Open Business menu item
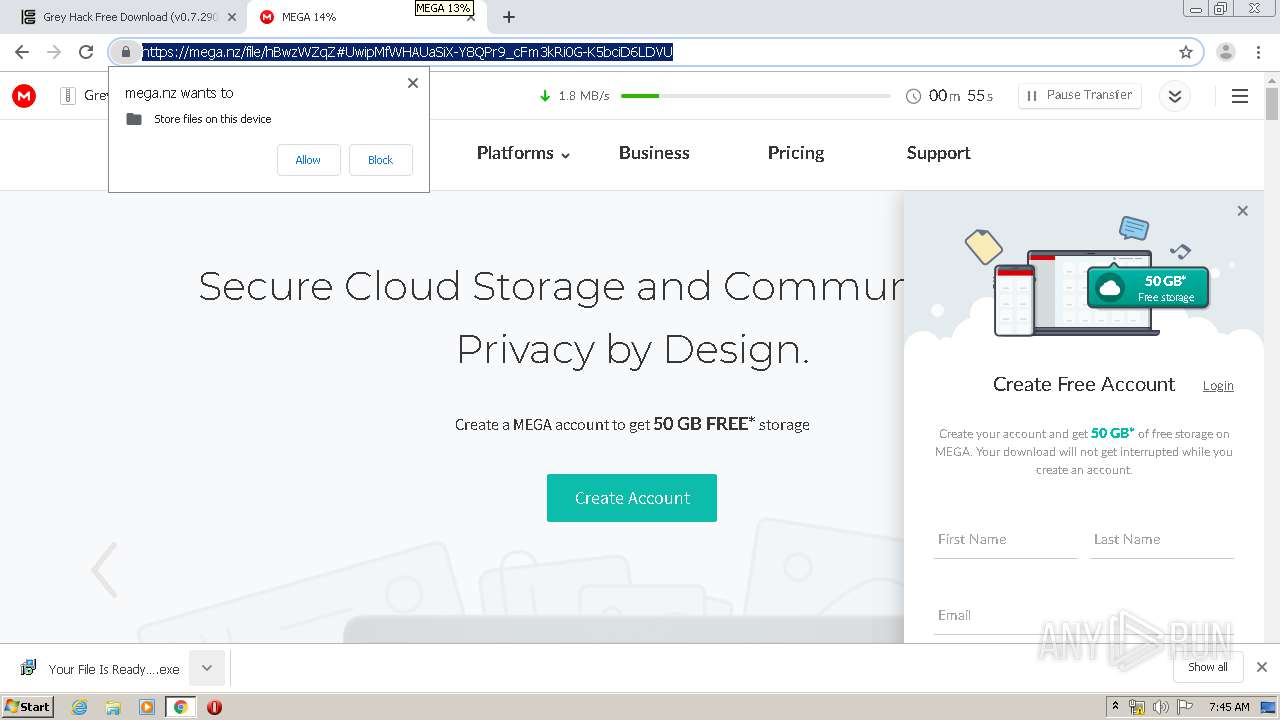This screenshot has width=1280, height=720. pyautogui.click(x=654, y=153)
